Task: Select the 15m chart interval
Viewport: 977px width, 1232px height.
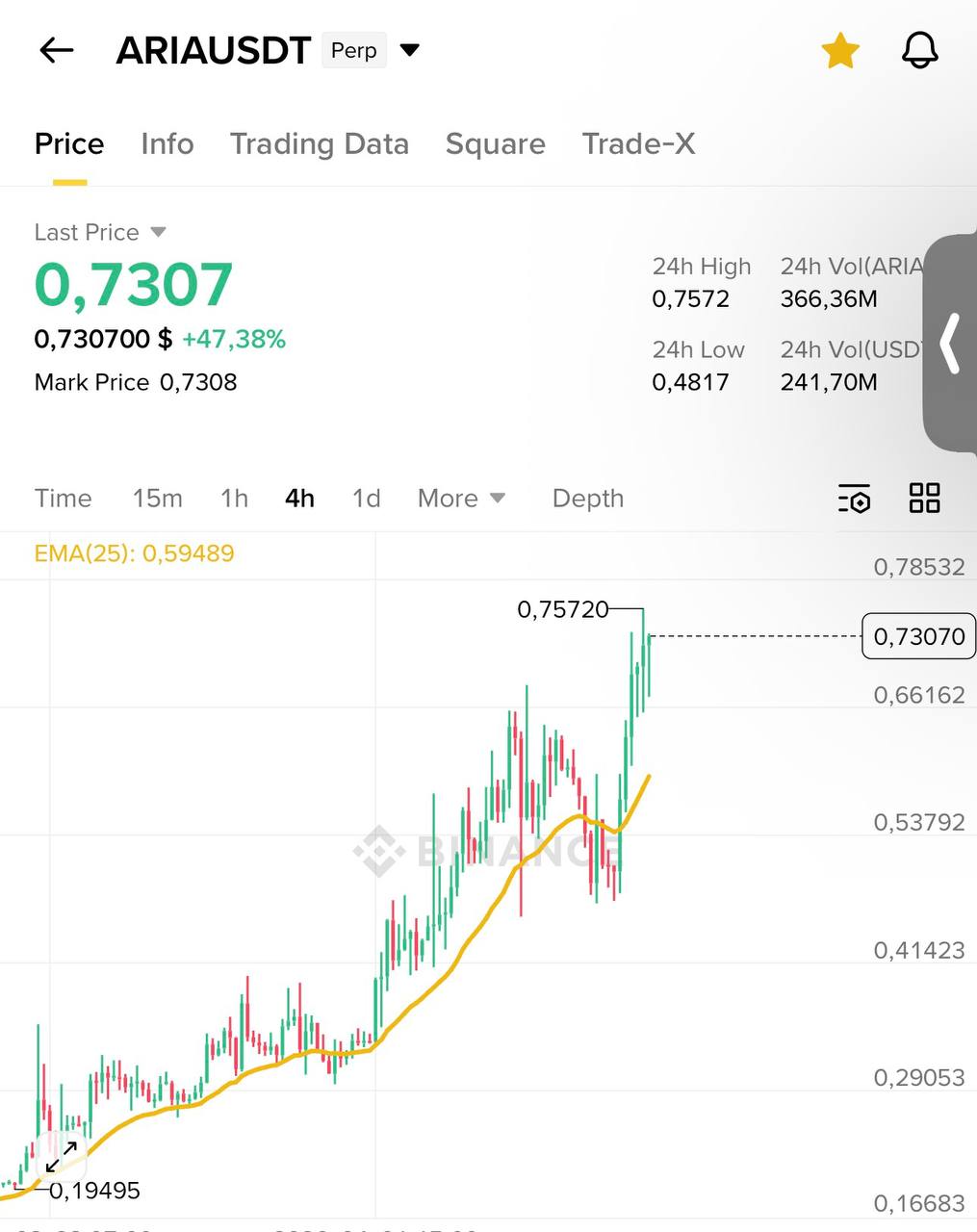Action: [157, 499]
